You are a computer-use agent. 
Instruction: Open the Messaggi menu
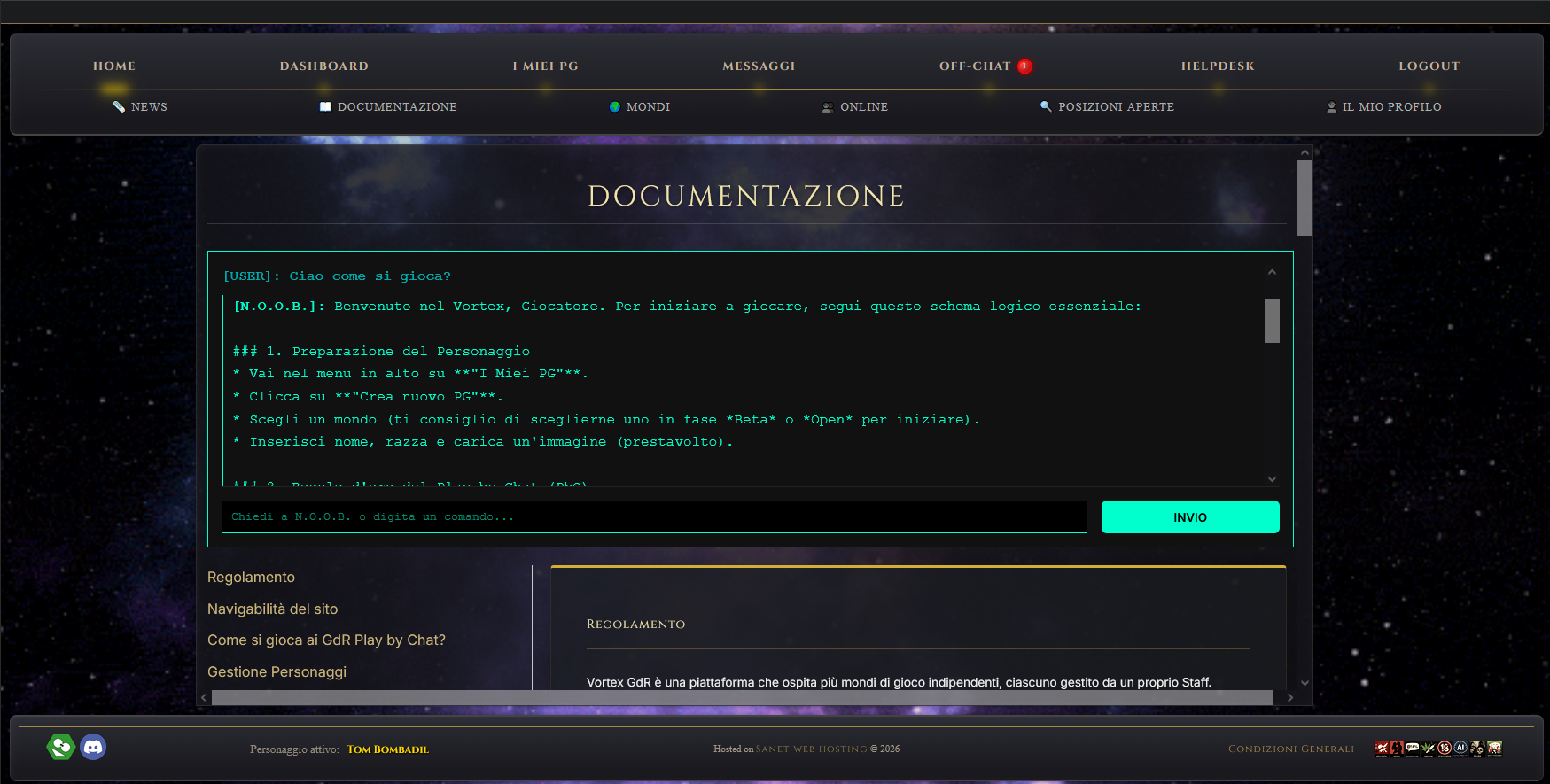coord(759,66)
